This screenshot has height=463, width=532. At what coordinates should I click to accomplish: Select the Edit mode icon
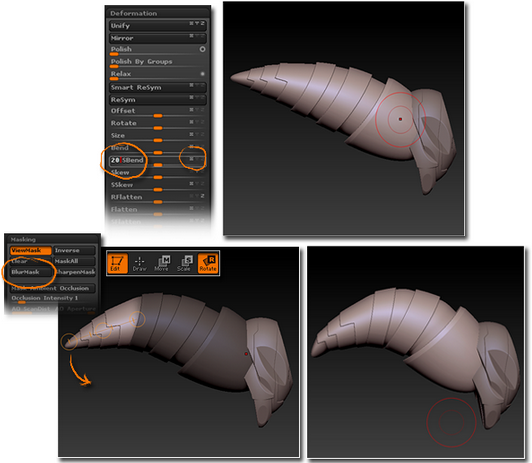click(117, 263)
